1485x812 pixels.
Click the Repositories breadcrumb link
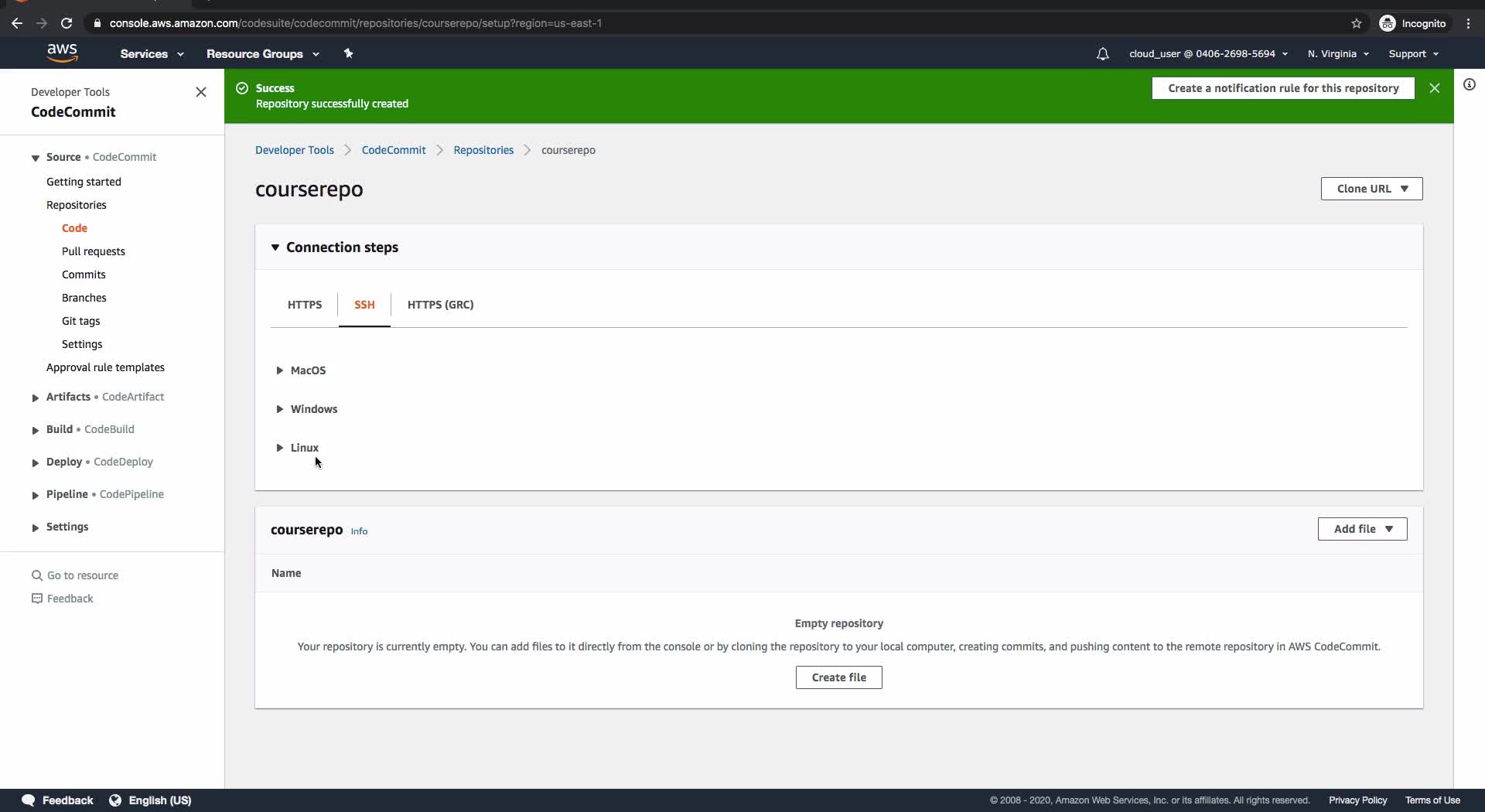tap(483, 150)
